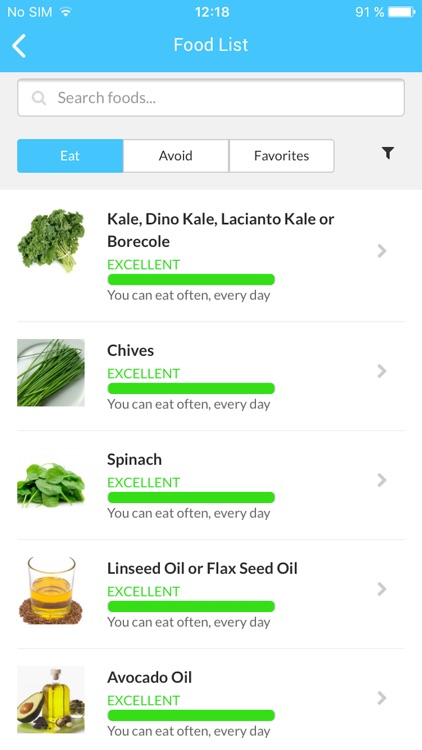Screen dimensions: 422x750
Task: Tap the back arrow in header
Action: (19, 46)
